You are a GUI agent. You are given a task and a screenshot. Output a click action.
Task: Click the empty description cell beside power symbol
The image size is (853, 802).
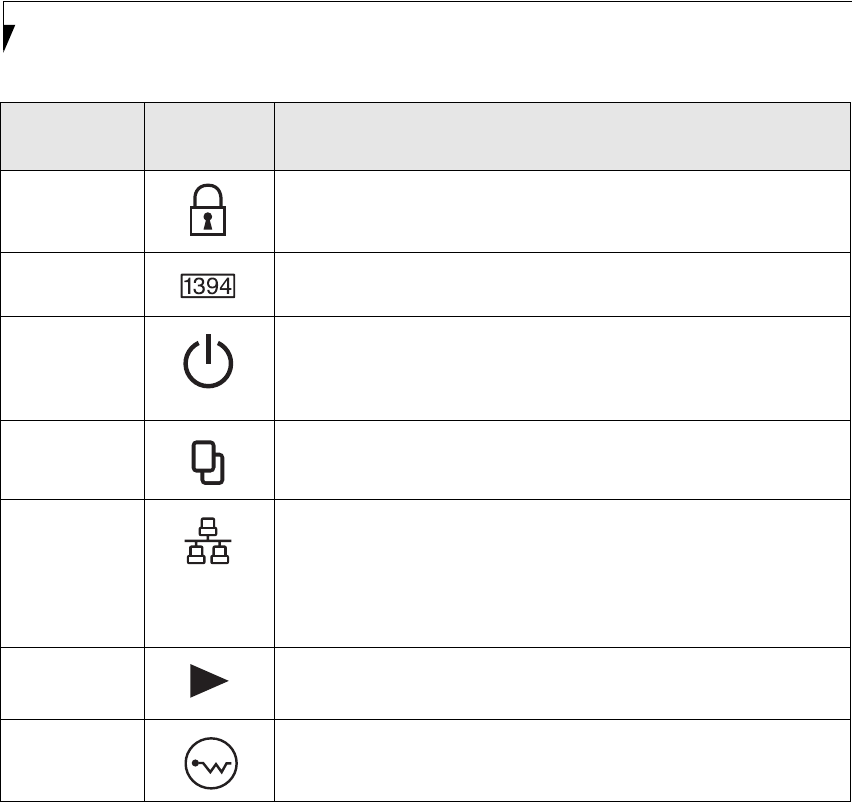point(558,368)
